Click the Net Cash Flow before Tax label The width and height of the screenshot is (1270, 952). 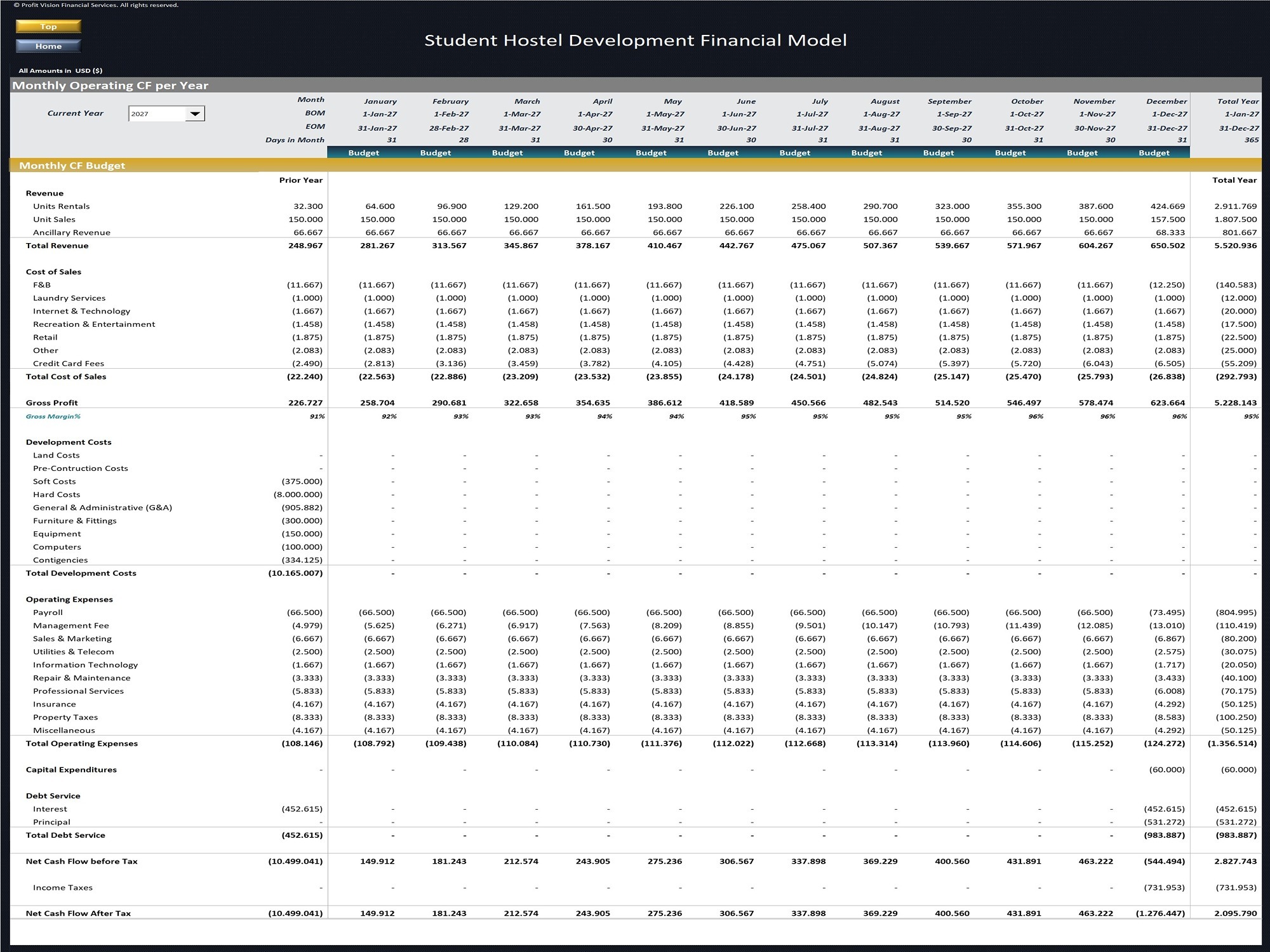(81, 862)
